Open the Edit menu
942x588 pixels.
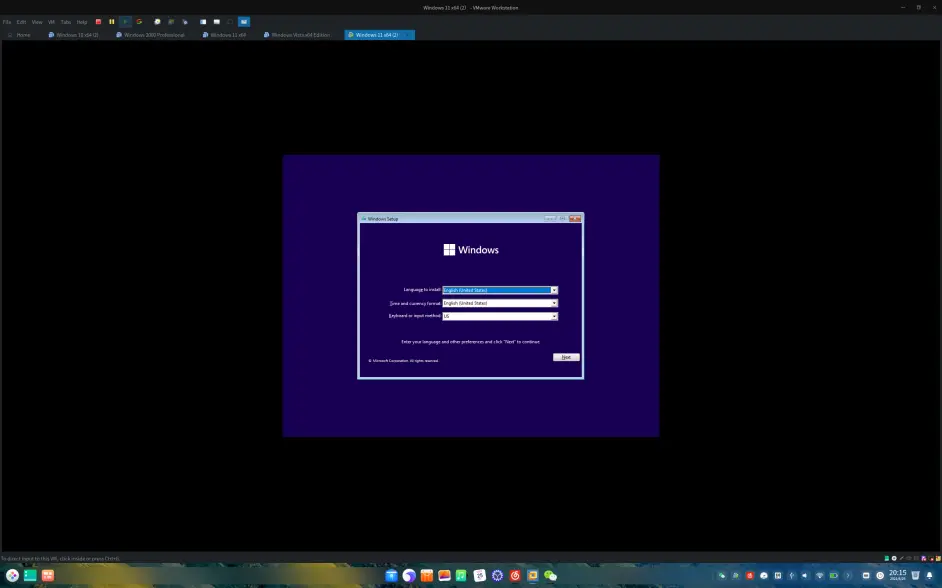pyautogui.click(x=22, y=22)
